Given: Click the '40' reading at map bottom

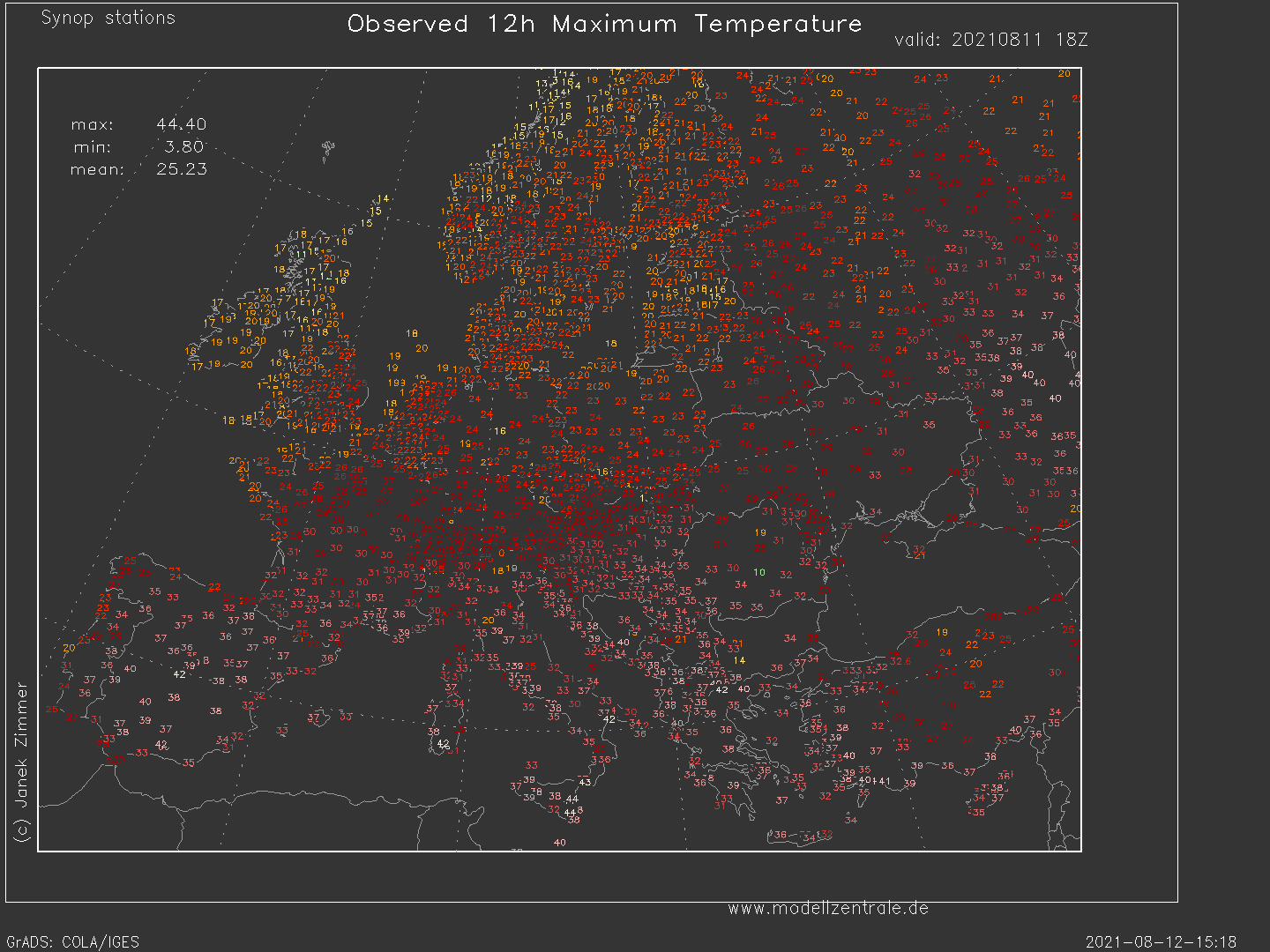Looking at the screenshot, I should pos(559,843).
